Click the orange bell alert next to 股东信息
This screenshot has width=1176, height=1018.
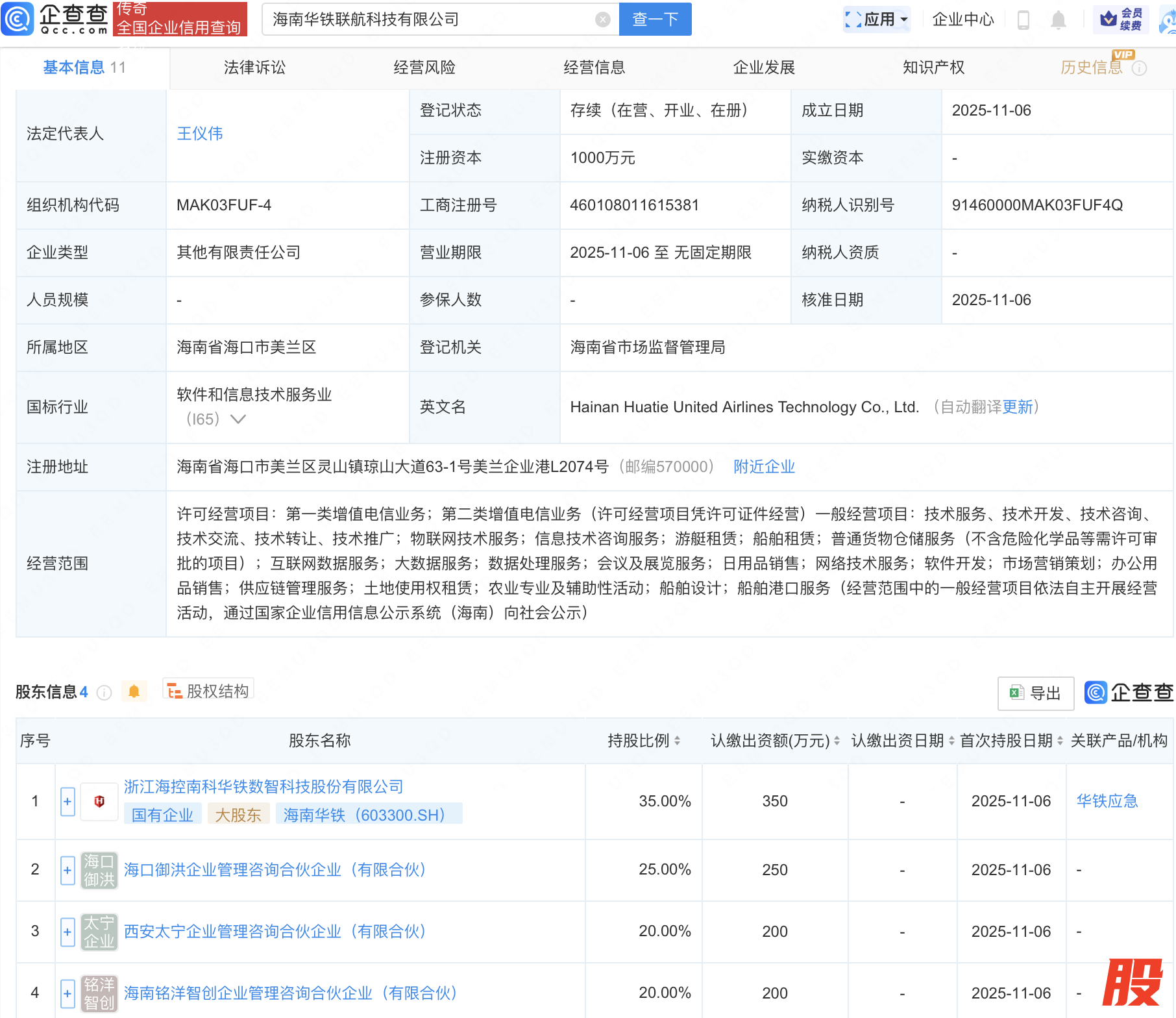pyautogui.click(x=134, y=691)
